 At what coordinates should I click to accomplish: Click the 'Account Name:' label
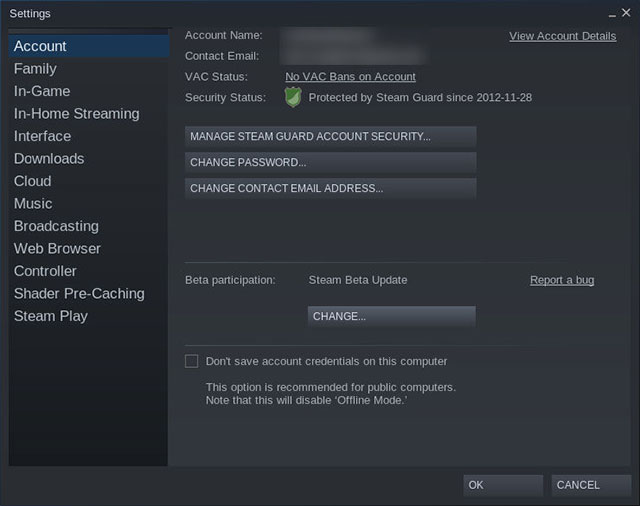[224, 36]
